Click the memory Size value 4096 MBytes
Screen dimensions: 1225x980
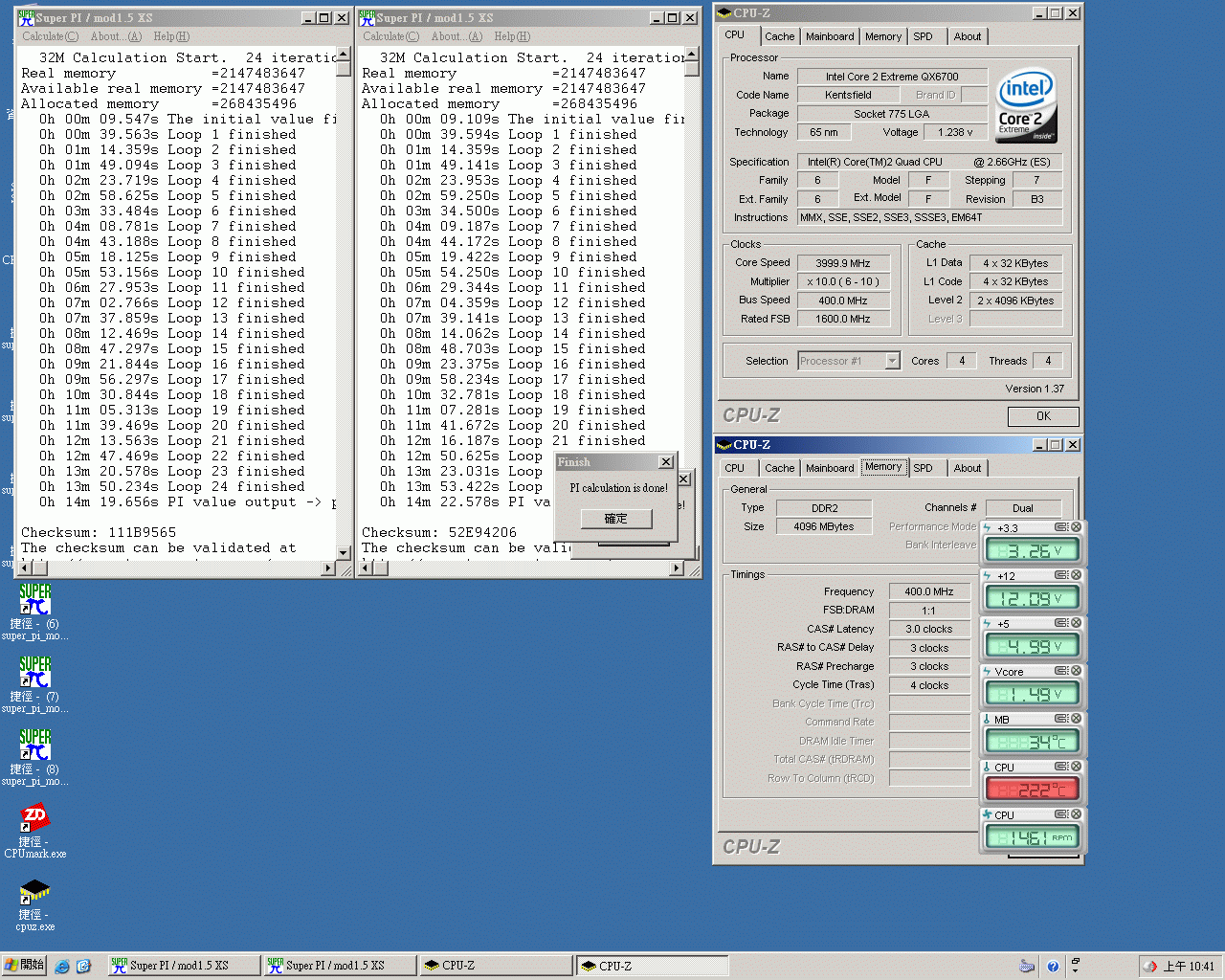pos(823,526)
